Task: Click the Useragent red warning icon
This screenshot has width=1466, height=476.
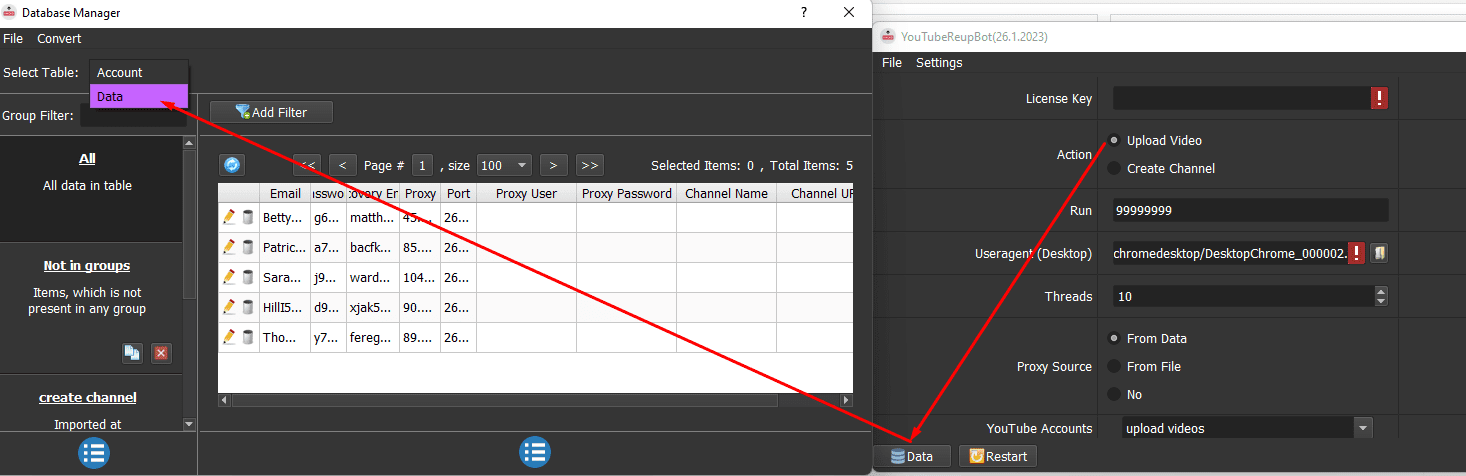Action: tap(1356, 253)
